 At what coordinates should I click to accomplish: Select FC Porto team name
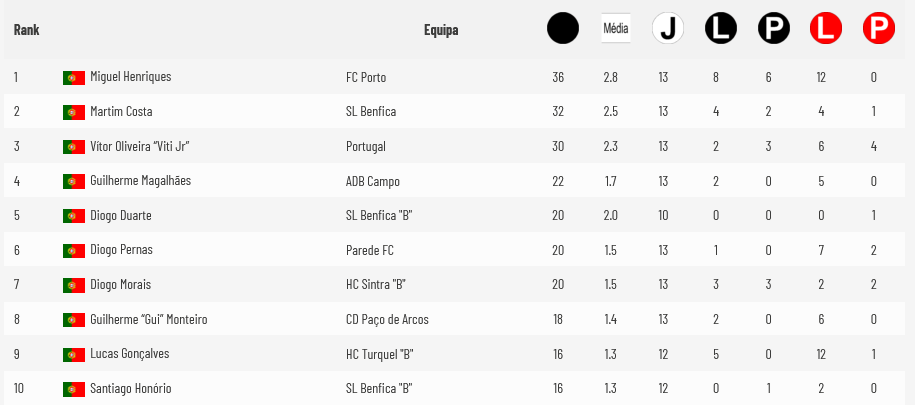(366, 78)
